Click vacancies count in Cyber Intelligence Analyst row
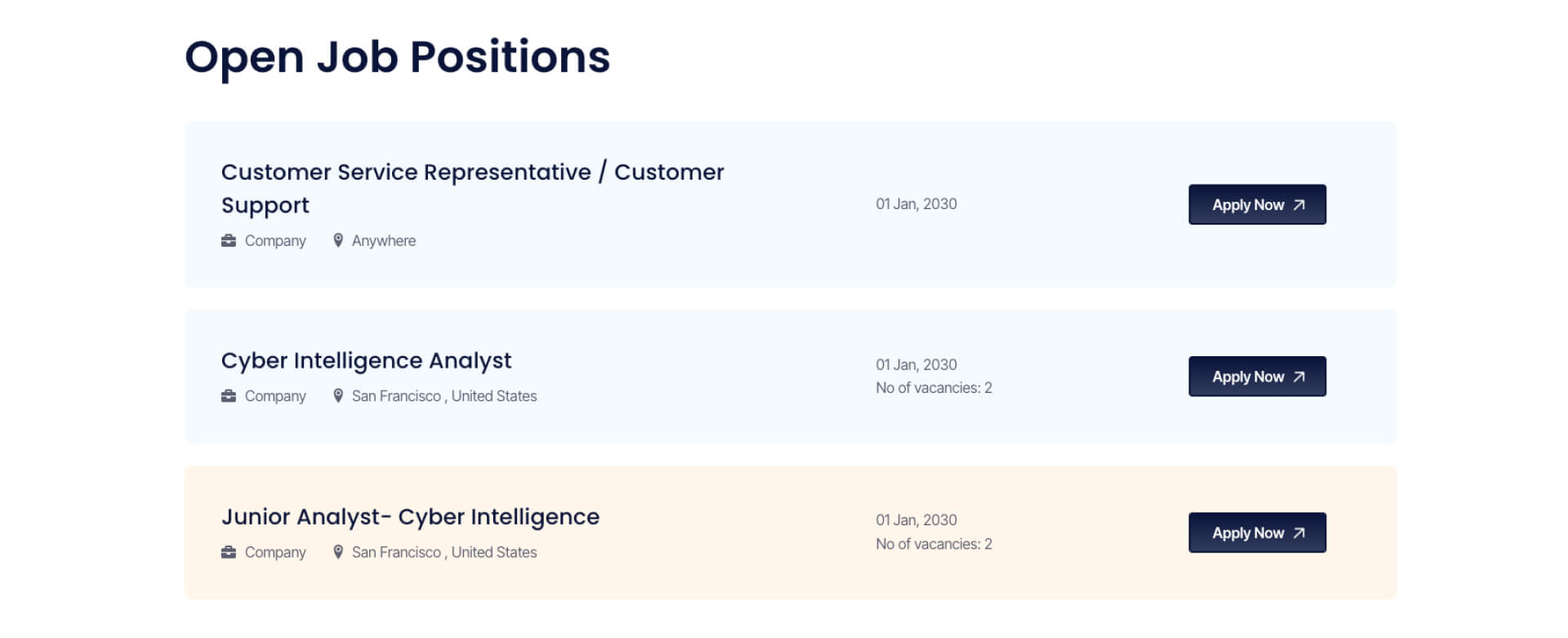 pos(934,388)
